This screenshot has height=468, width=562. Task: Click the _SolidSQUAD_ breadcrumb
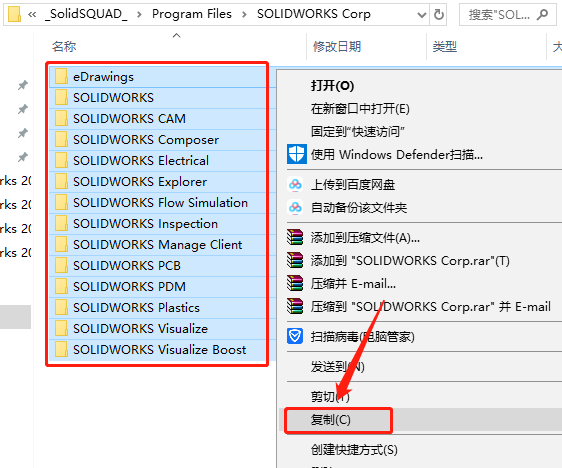(86, 14)
